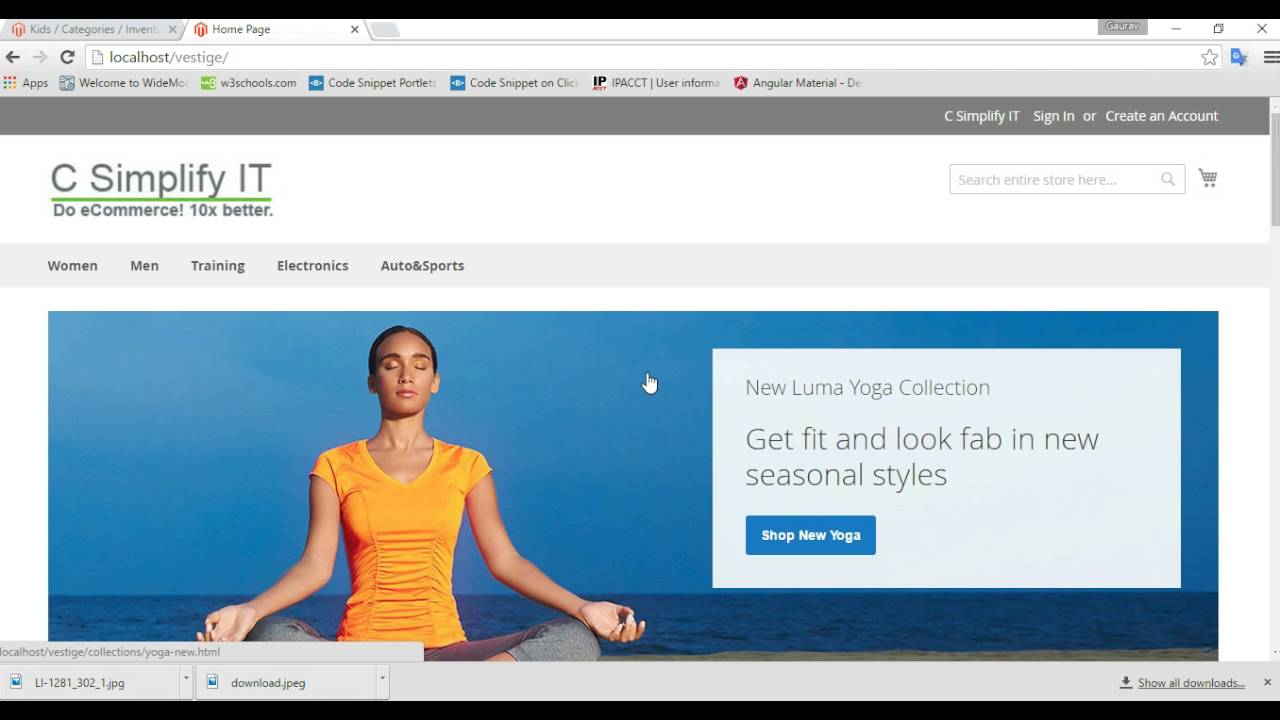Viewport: 1280px width, 720px height.
Task: Bookmark page with the star icon
Action: coord(1210,57)
